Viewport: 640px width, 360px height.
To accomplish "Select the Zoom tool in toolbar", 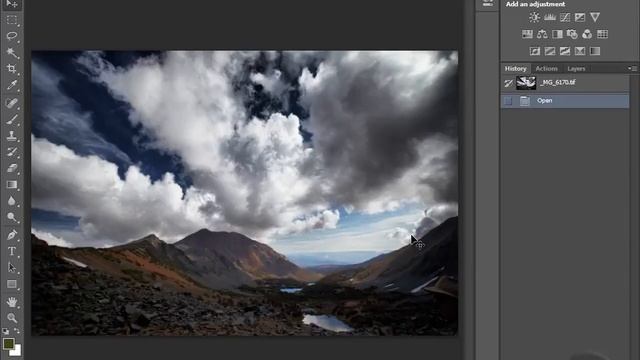I will coord(11,318).
